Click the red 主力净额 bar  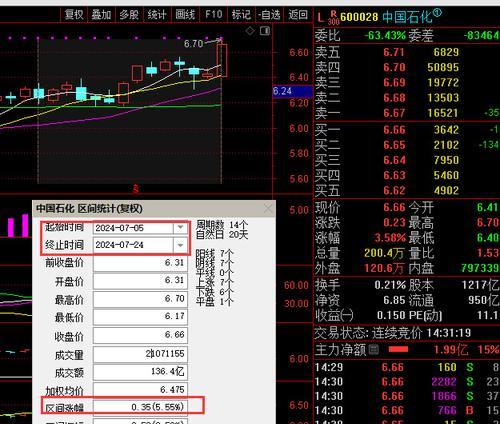coord(398,349)
